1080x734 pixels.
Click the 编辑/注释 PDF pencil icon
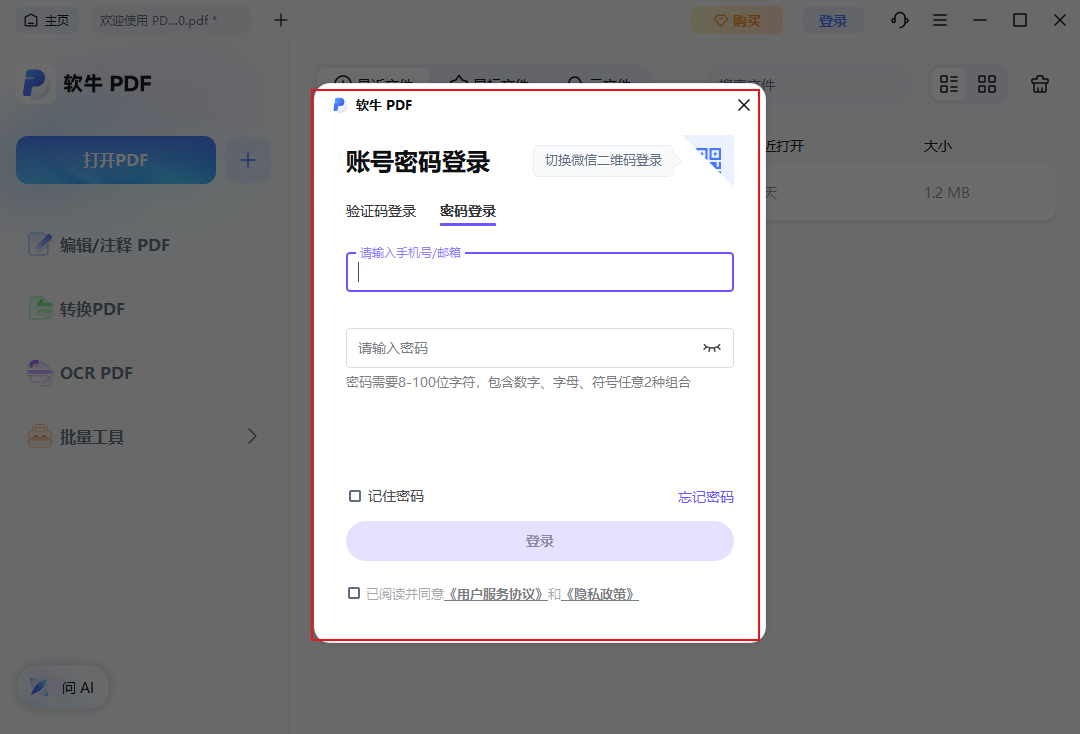[39, 244]
